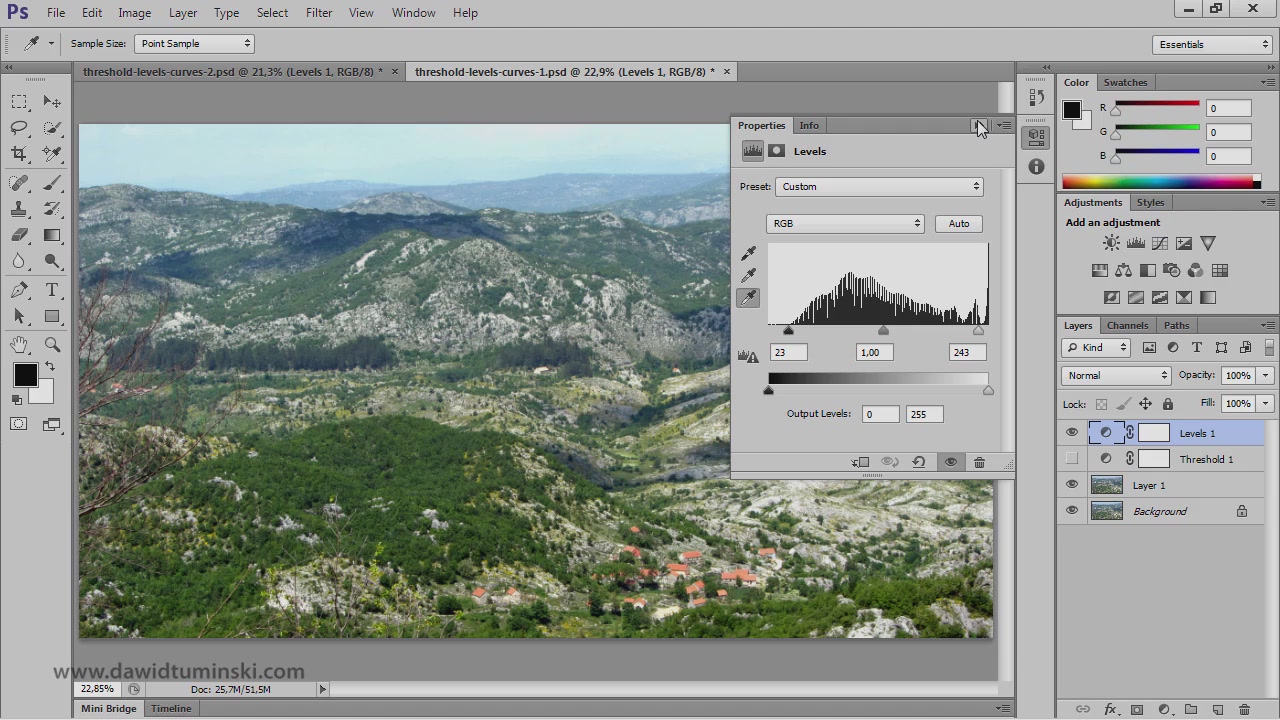
Task: Switch to the Channels tab
Action: click(x=1127, y=325)
